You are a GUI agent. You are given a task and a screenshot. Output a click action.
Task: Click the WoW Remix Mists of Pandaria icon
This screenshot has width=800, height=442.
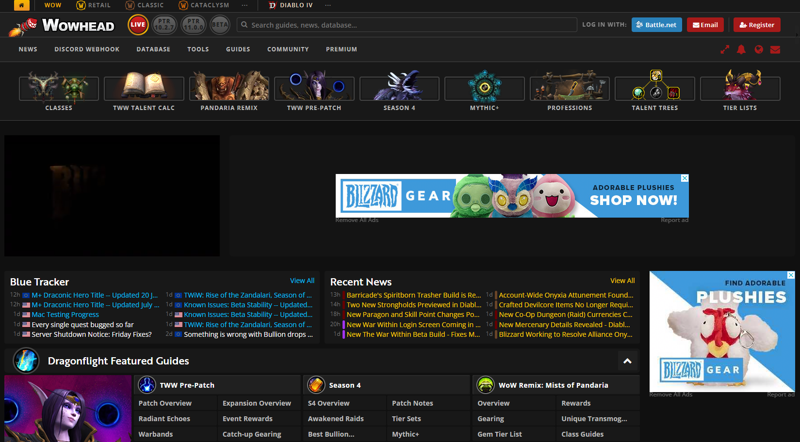pyautogui.click(x=485, y=385)
